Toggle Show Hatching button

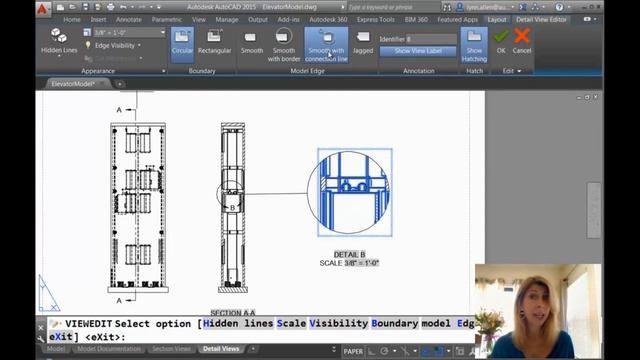point(474,45)
